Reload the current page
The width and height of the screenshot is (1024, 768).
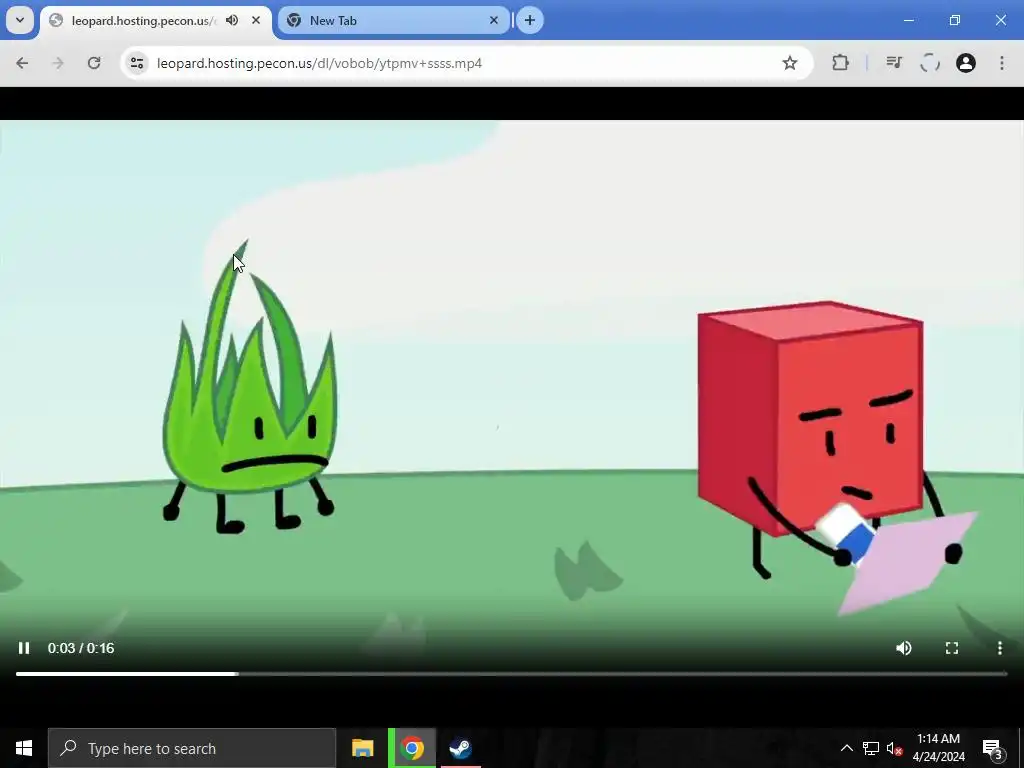94,63
